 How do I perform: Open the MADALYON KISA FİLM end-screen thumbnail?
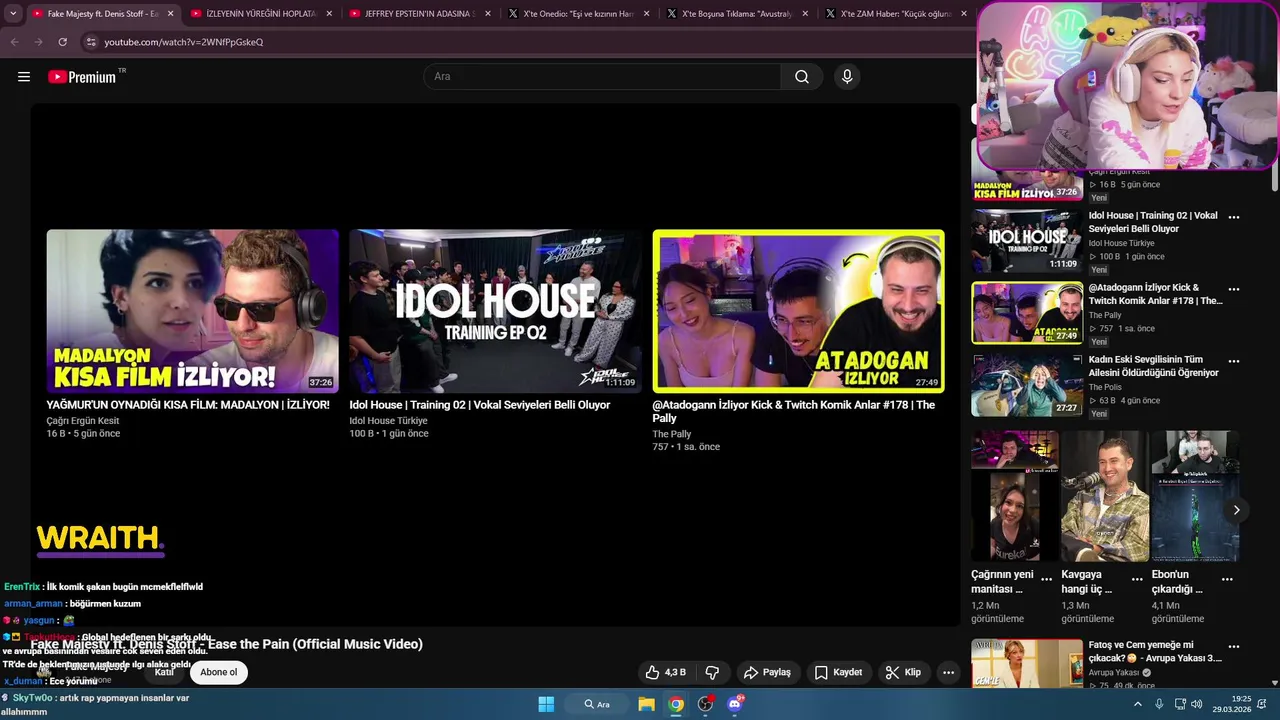click(x=192, y=311)
